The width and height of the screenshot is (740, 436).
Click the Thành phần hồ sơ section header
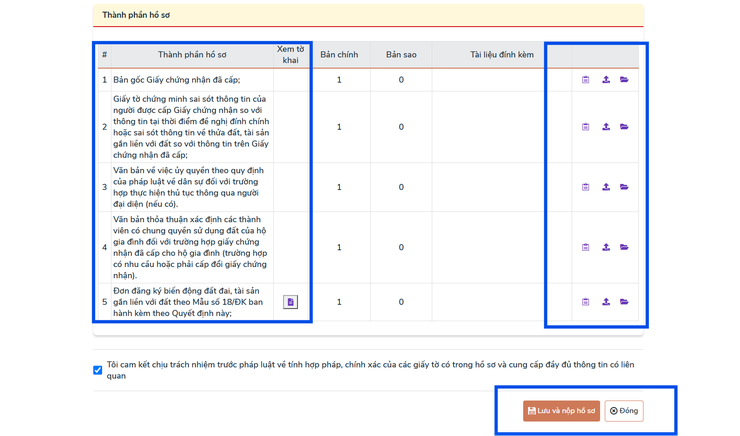(x=136, y=15)
